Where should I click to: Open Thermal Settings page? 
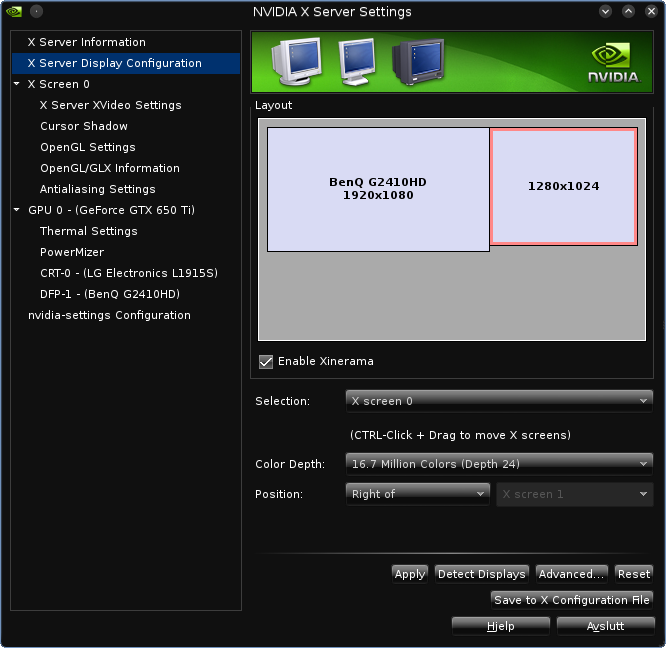[88, 231]
